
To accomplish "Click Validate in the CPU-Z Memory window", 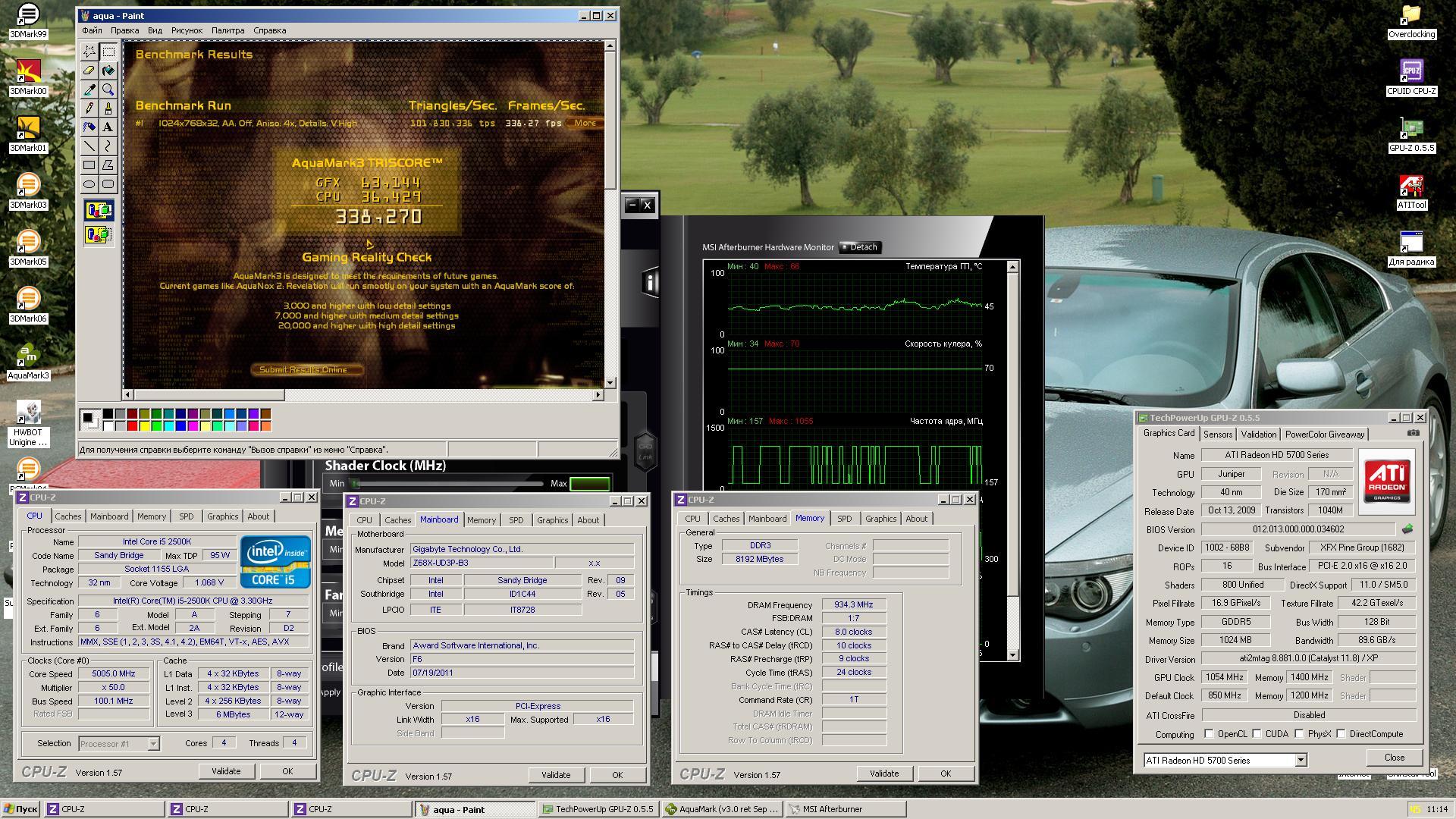I will [884, 773].
